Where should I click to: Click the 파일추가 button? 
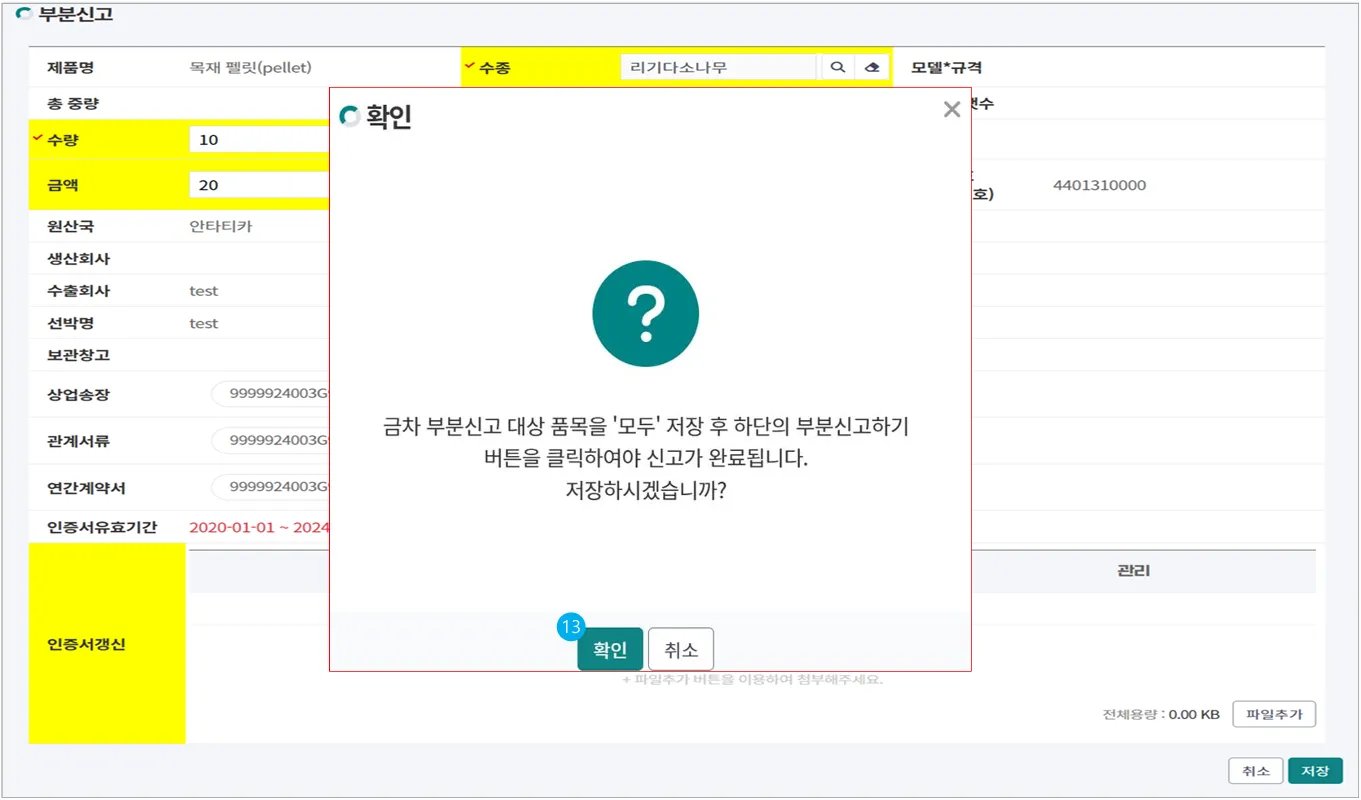point(1273,714)
